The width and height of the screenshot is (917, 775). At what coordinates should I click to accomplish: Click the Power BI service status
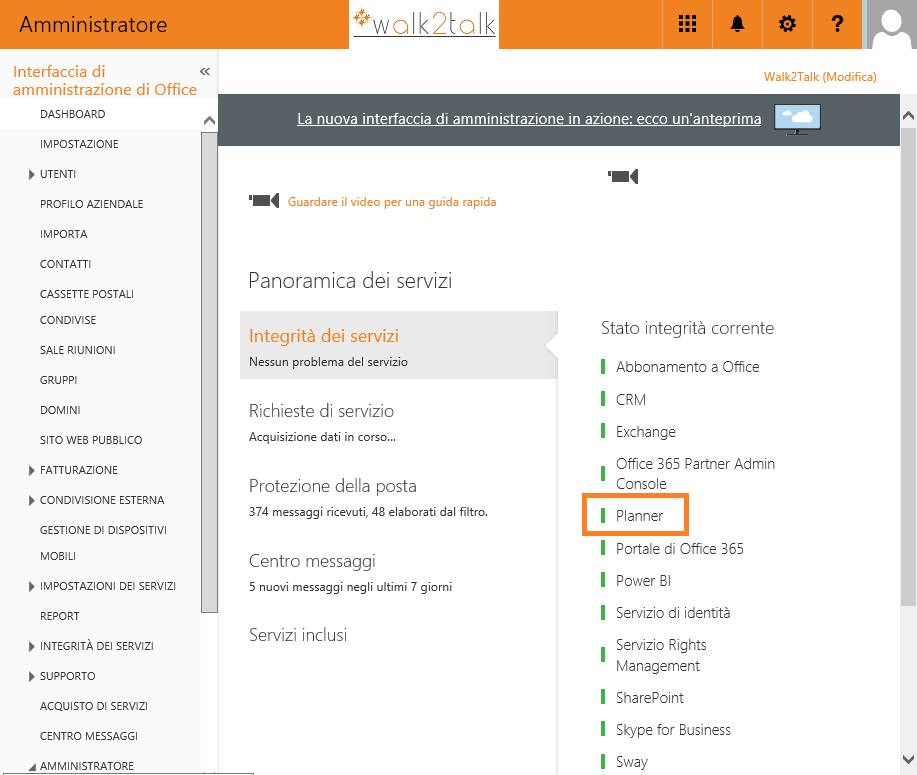643,581
